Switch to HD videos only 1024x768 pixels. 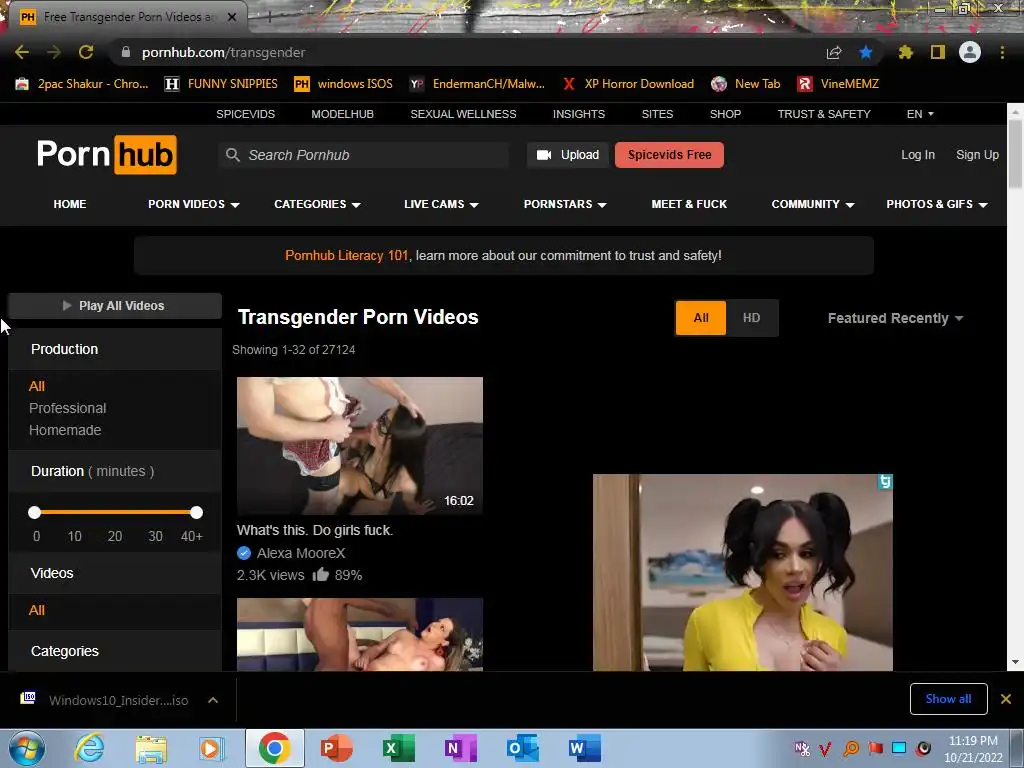(x=752, y=318)
